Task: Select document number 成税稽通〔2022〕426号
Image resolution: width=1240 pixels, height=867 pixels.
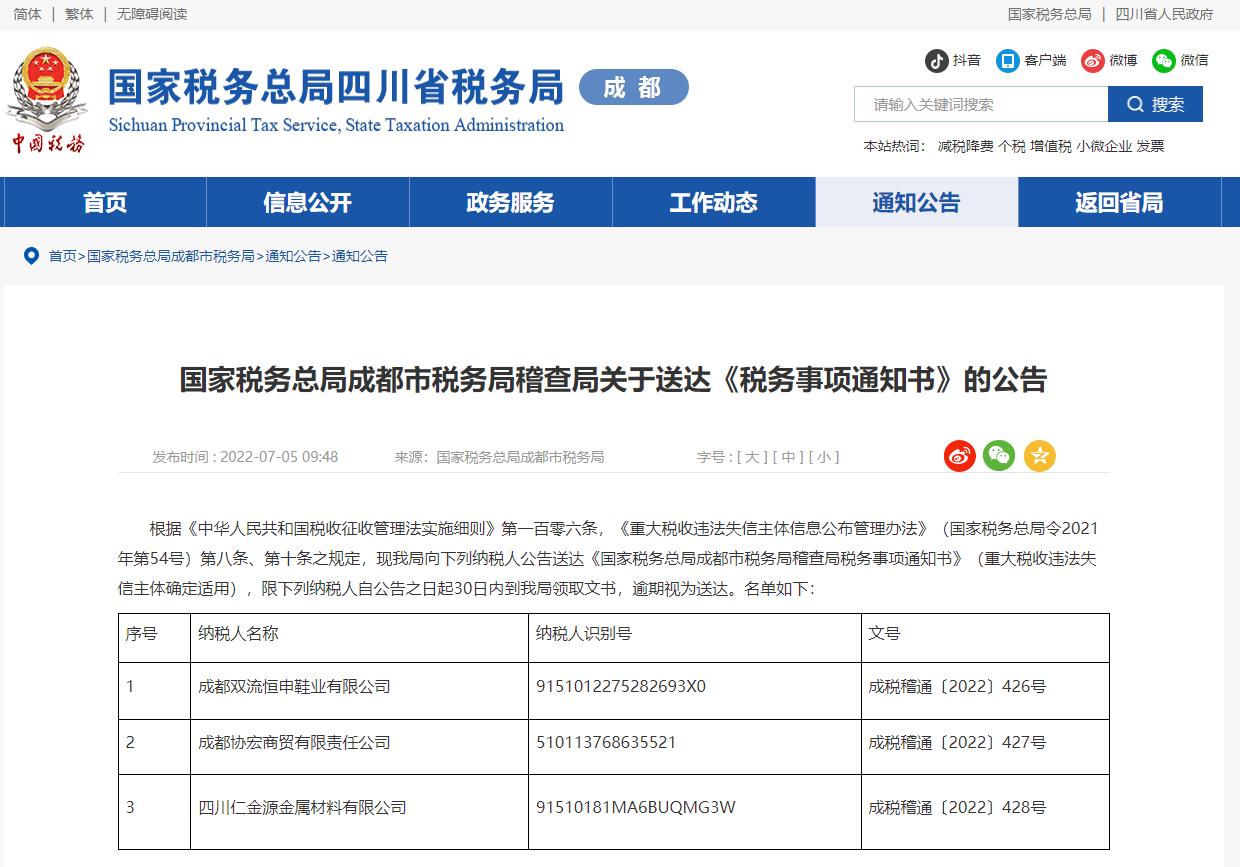Action: click(x=957, y=687)
